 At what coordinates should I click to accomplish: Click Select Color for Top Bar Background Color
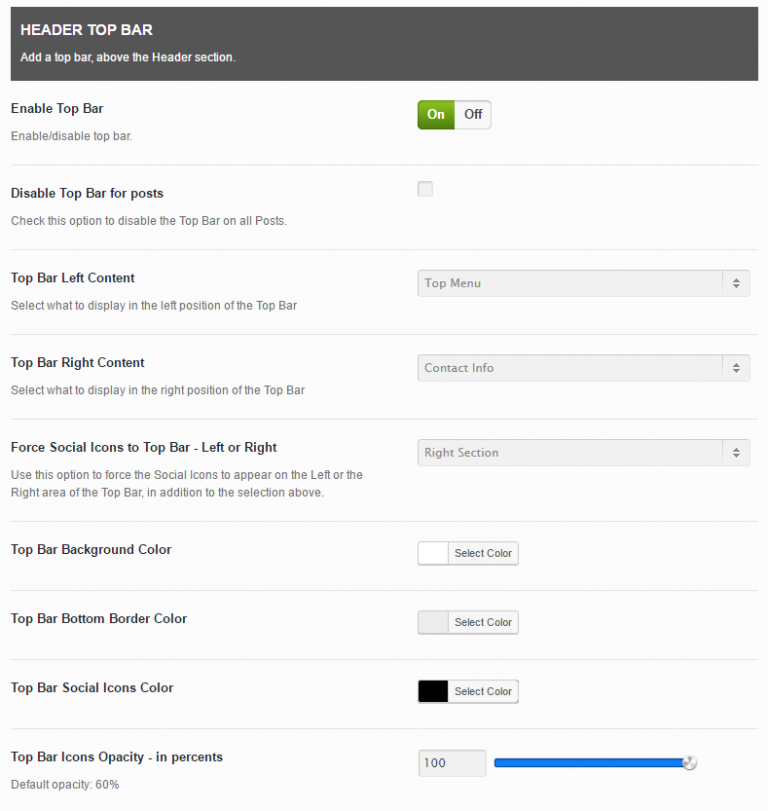[483, 553]
